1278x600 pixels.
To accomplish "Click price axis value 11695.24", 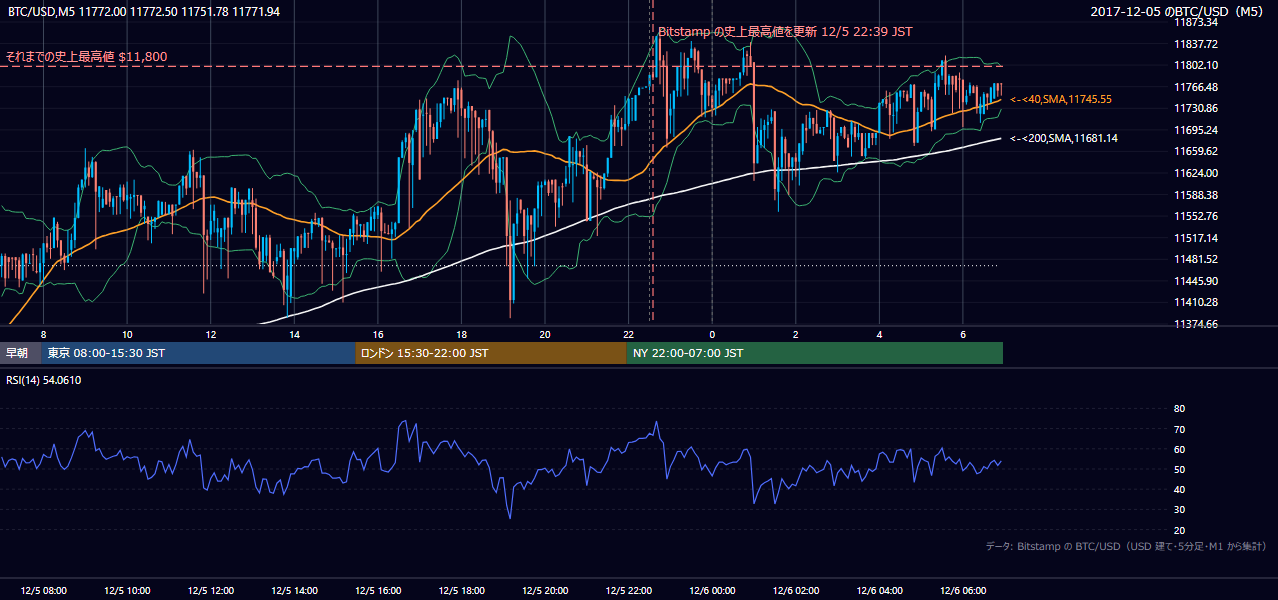I will tap(1195, 130).
